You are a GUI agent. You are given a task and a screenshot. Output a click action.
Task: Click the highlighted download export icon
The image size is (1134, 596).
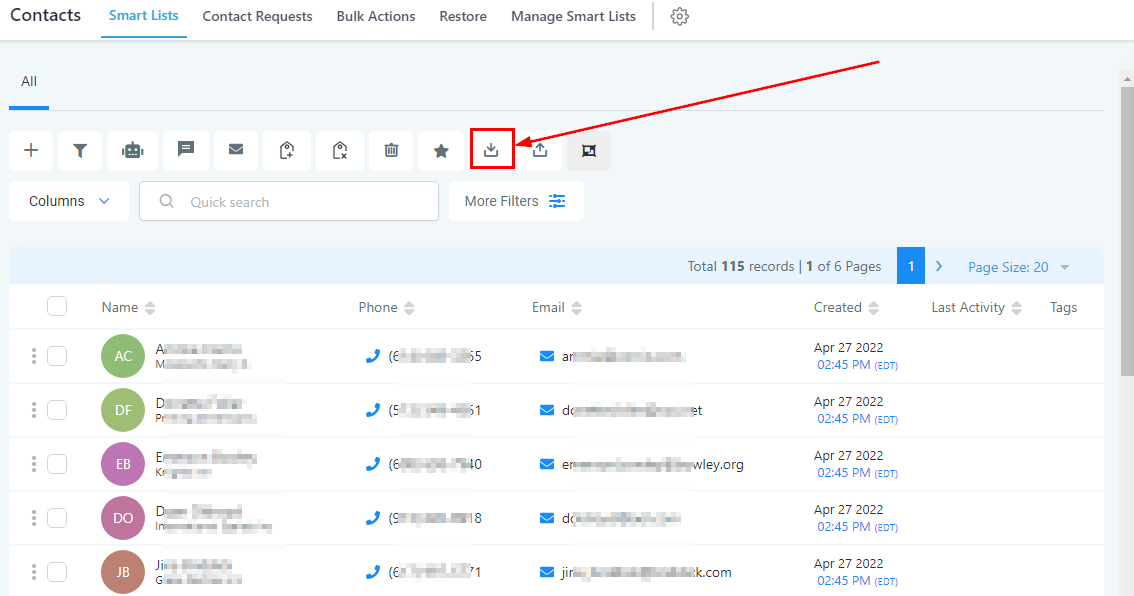pos(491,150)
